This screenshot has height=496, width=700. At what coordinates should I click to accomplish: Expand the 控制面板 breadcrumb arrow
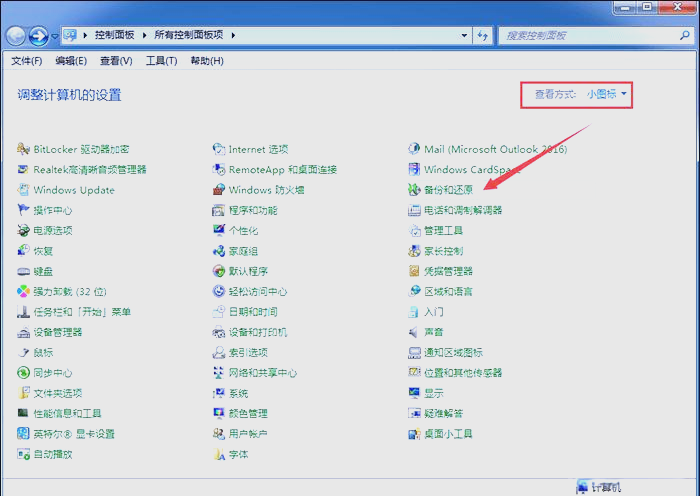[x=149, y=36]
